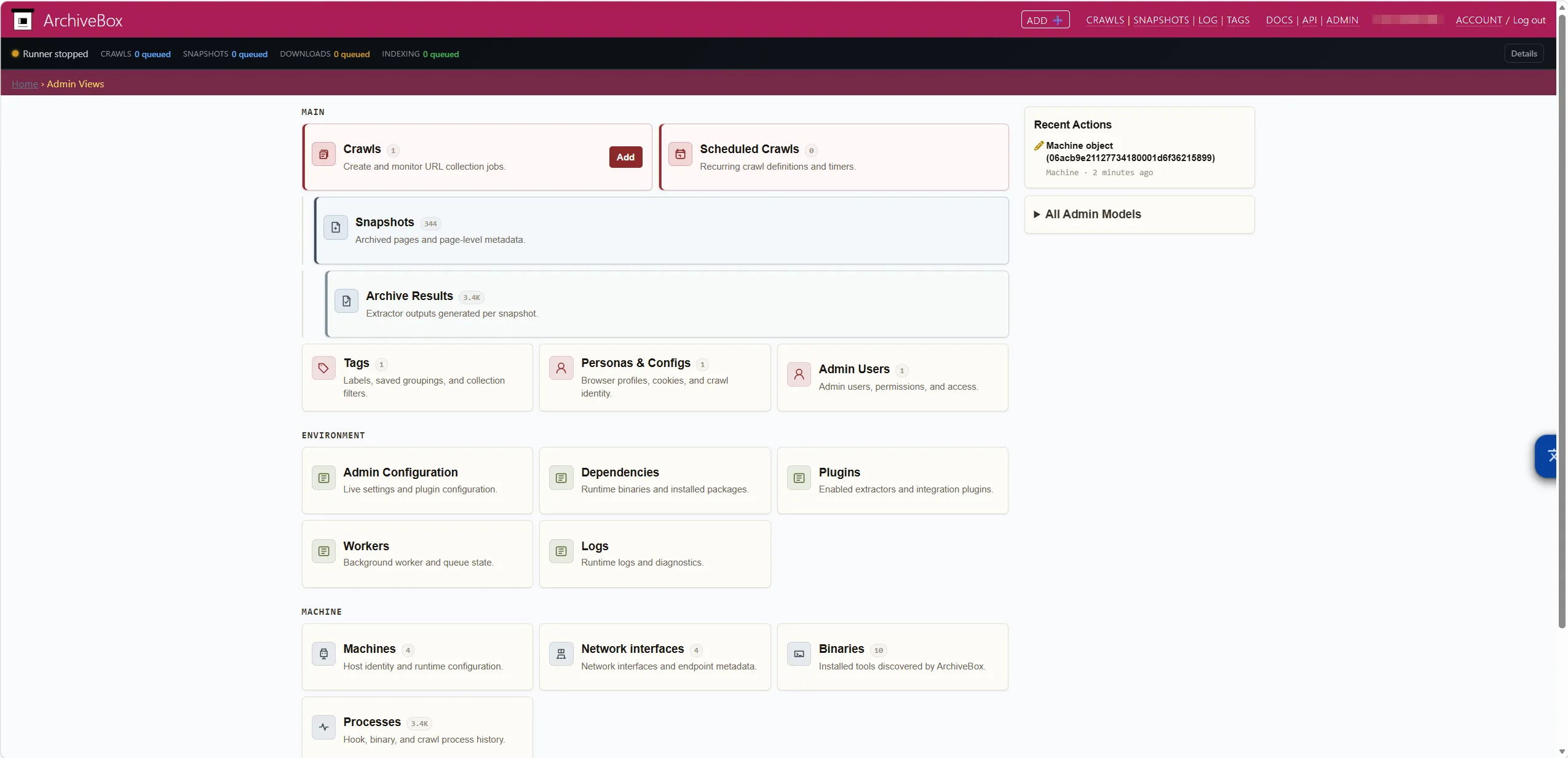This screenshot has width=1568, height=758.
Task: Click the Dependencies card icon
Action: pyautogui.click(x=561, y=478)
